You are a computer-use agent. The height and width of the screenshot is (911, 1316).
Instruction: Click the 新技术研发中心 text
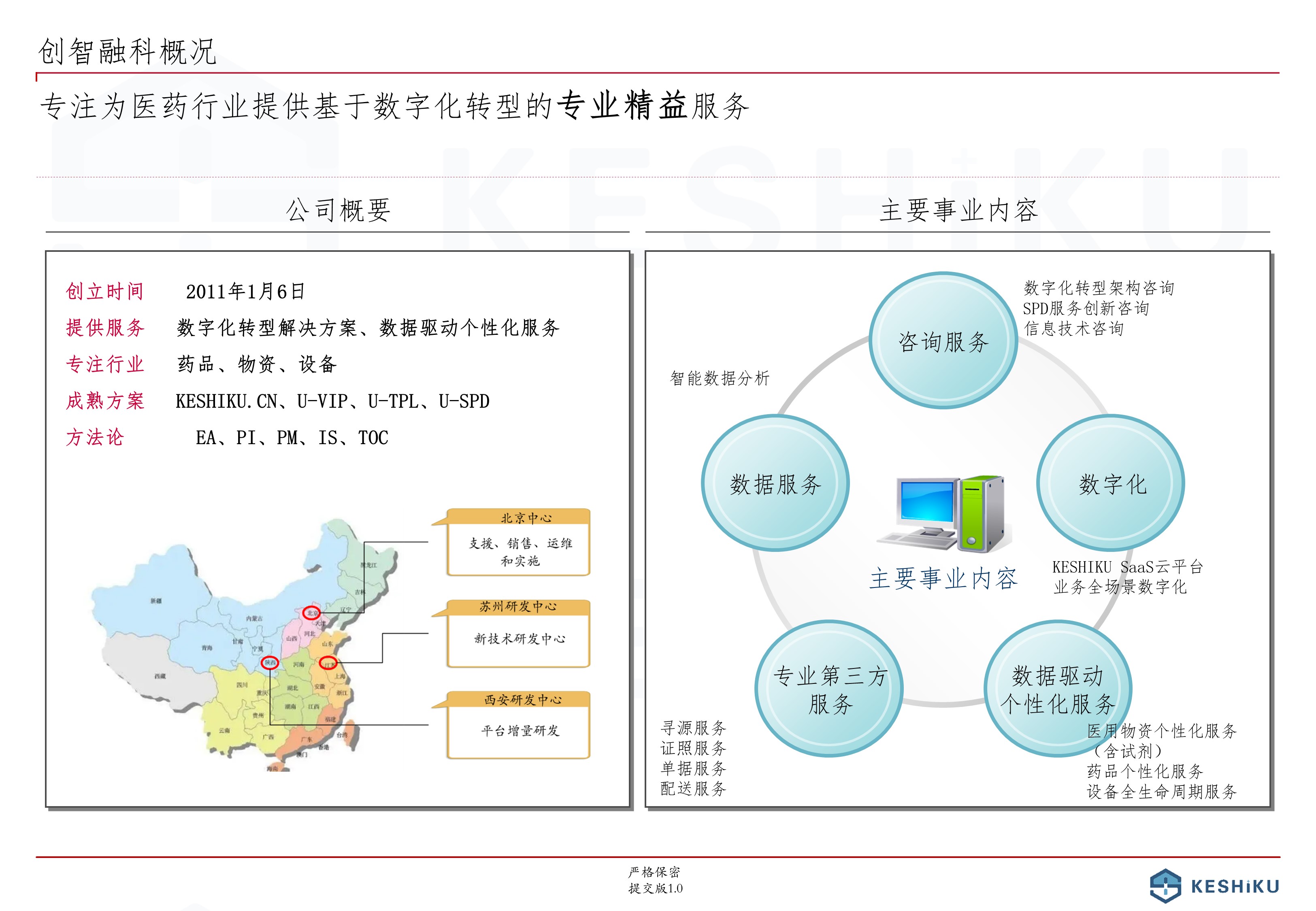[x=520, y=639]
